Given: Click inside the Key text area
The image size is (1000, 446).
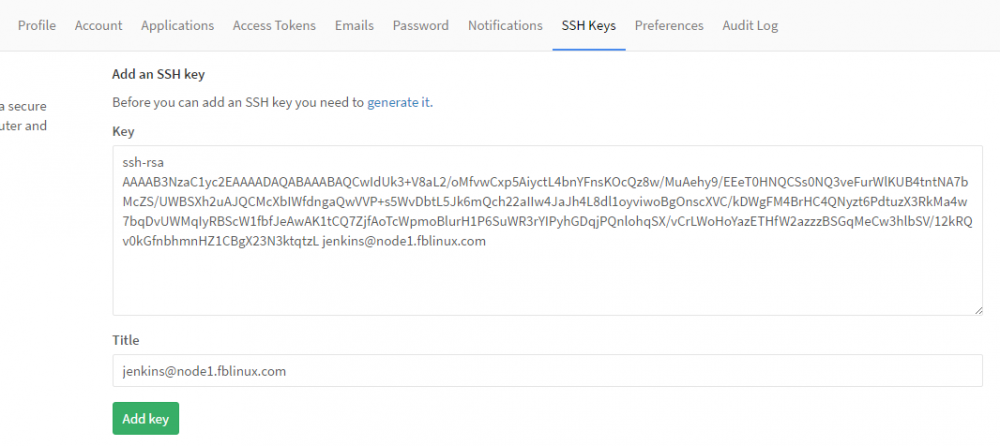Looking at the screenshot, I should click(x=547, y=285).
